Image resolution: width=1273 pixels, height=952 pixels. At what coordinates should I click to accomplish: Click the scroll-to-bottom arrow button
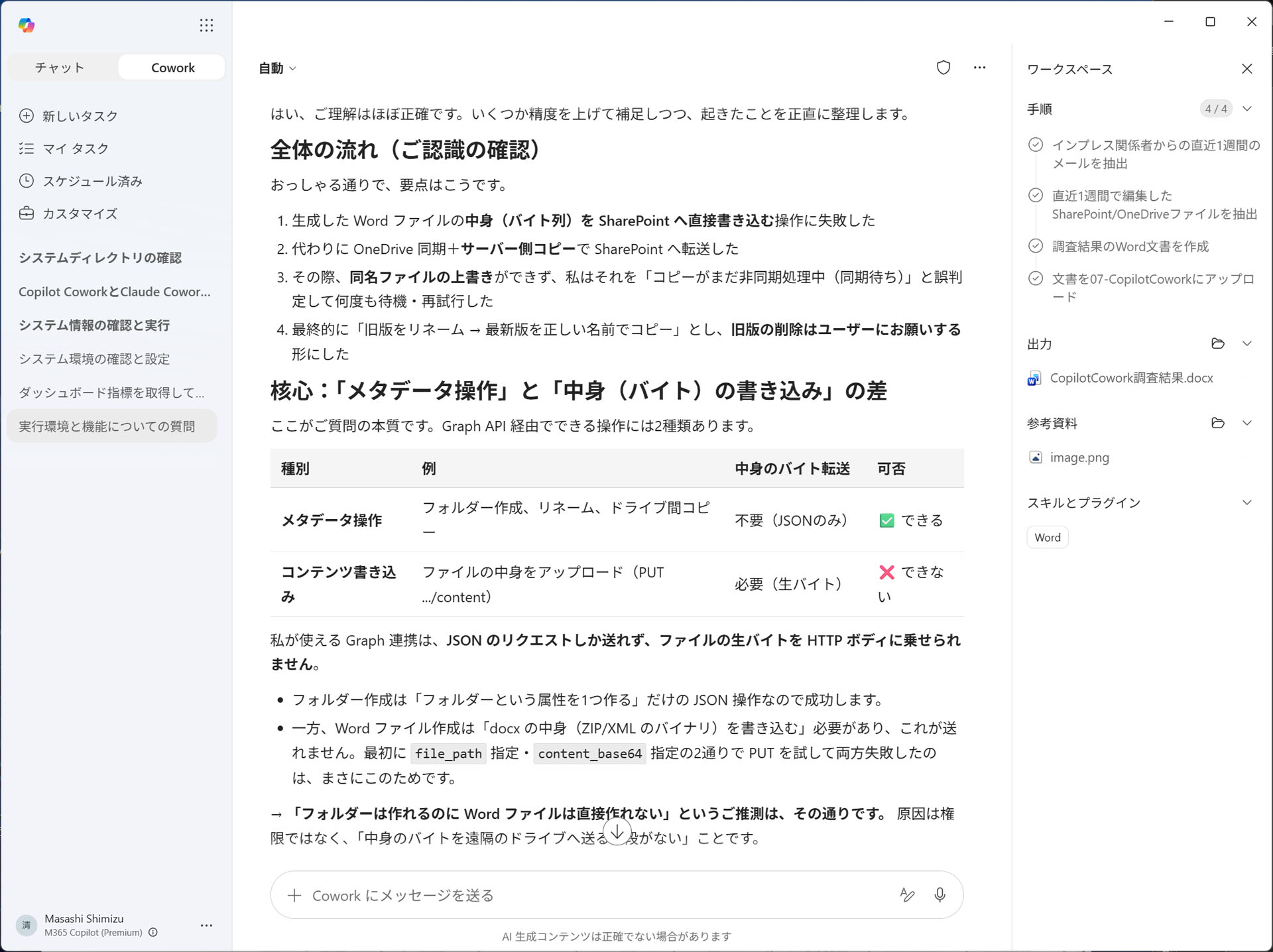coord(617,831)
